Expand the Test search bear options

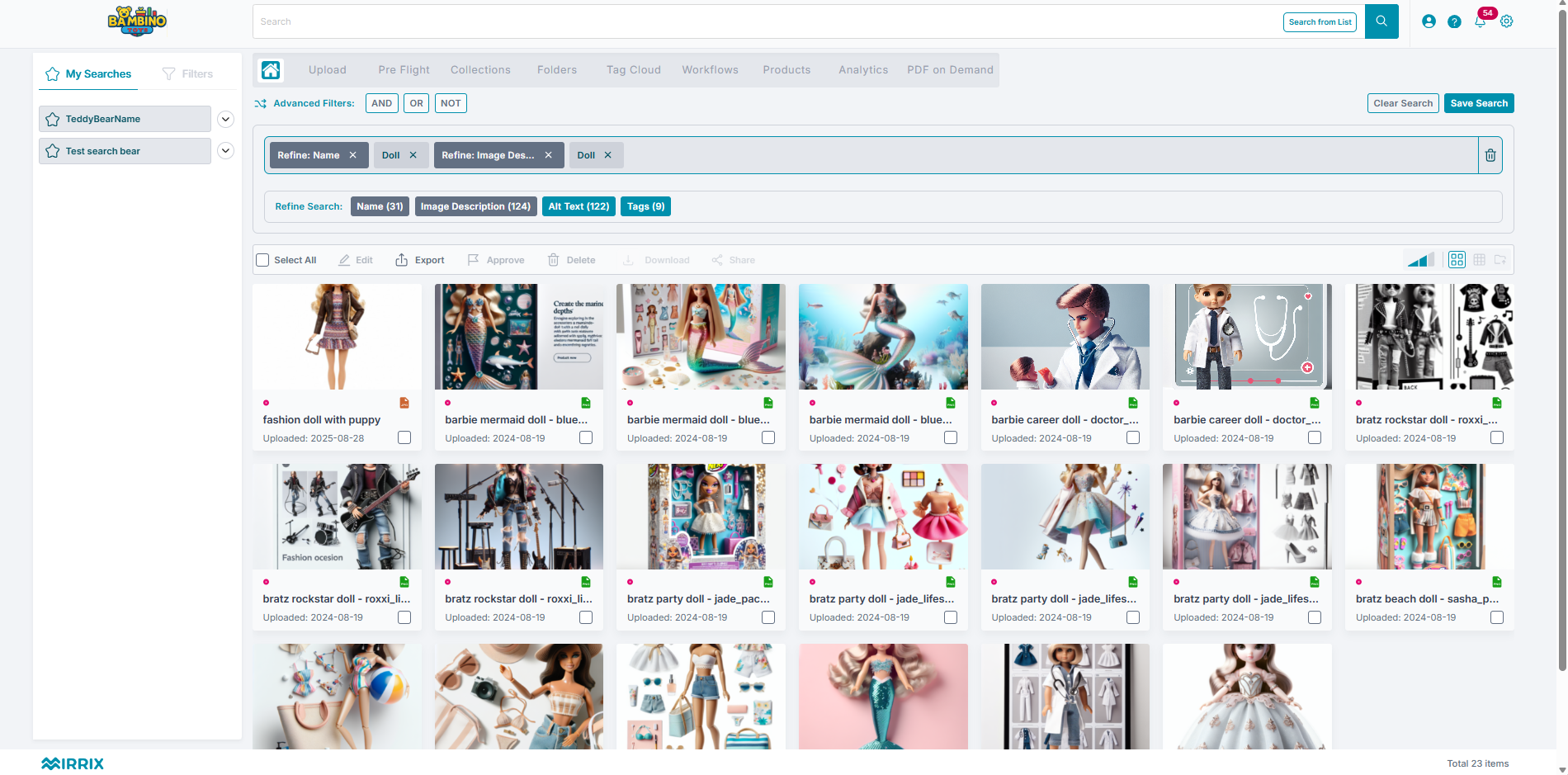point(225,151)
